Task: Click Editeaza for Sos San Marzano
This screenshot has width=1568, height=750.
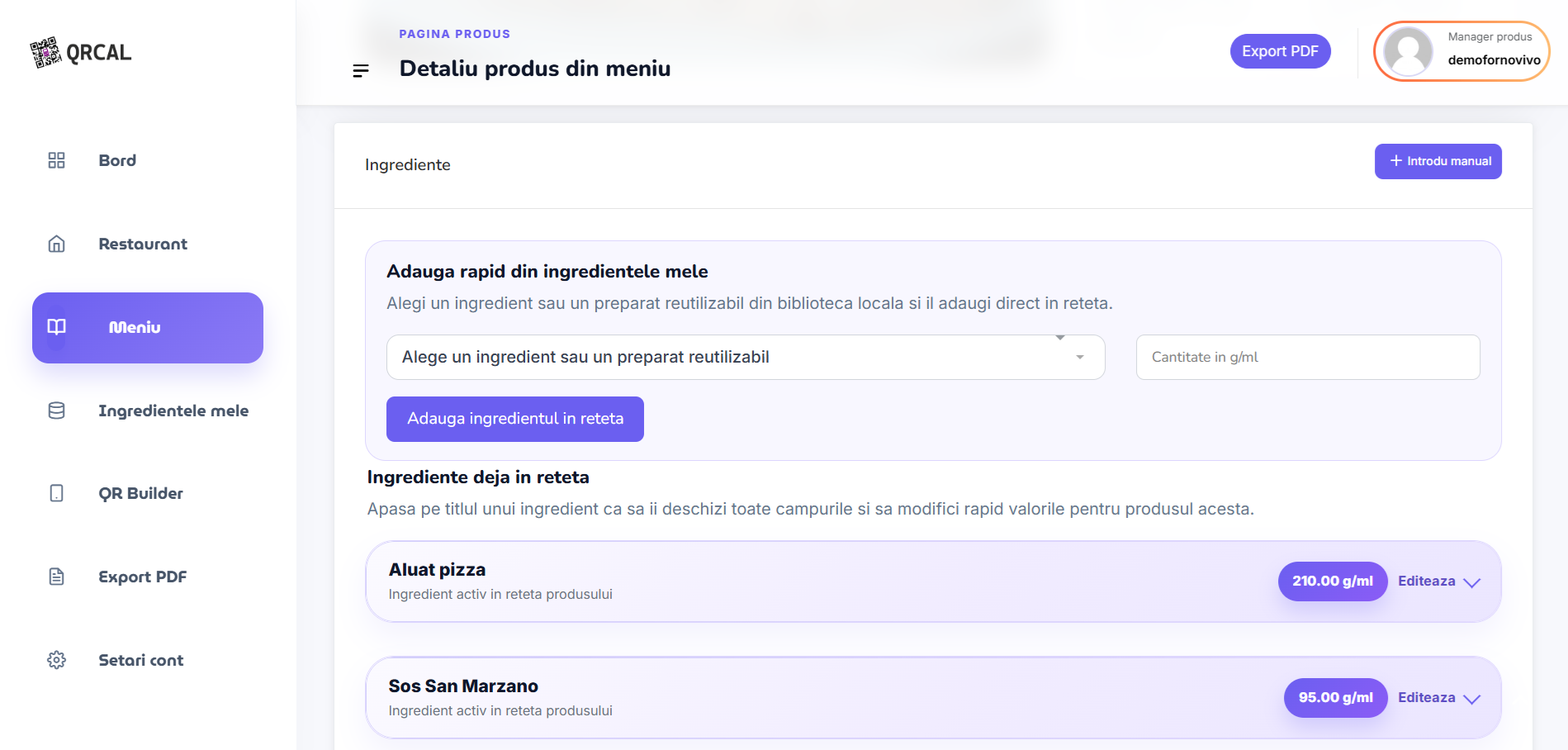Action: point(1426,698)
